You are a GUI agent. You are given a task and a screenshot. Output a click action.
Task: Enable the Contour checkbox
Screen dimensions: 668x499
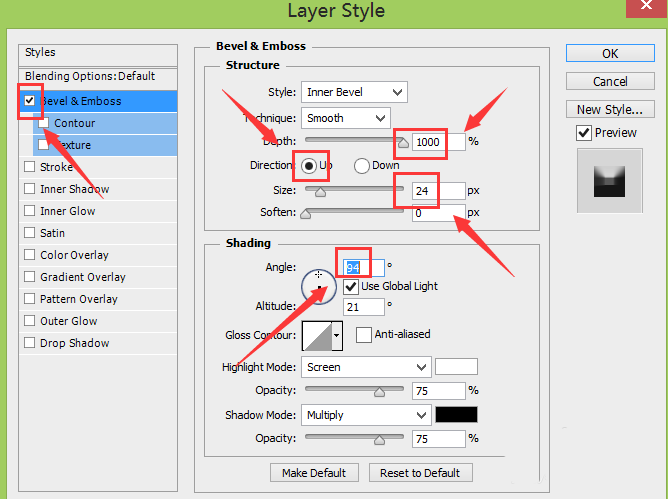pyautogui.click(x=43, y=123)
